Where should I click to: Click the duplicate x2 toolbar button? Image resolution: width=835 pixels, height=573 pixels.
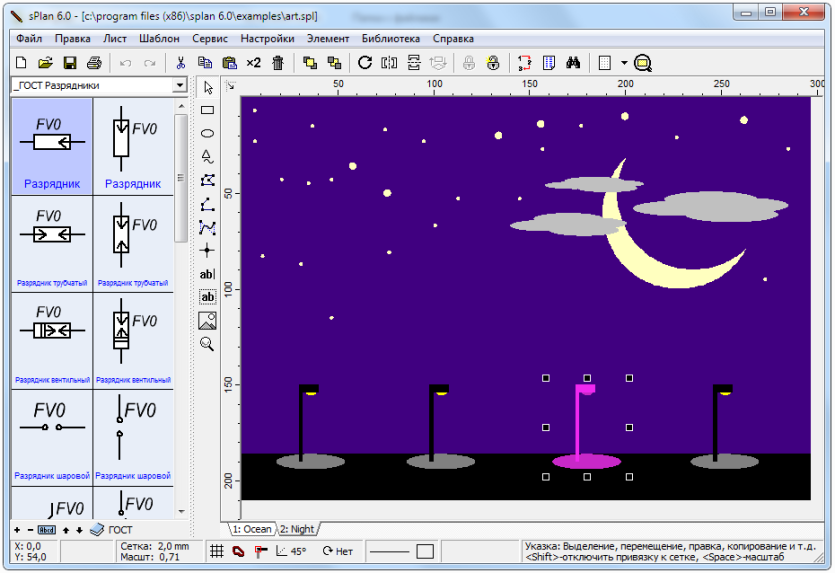click(253, 63)
